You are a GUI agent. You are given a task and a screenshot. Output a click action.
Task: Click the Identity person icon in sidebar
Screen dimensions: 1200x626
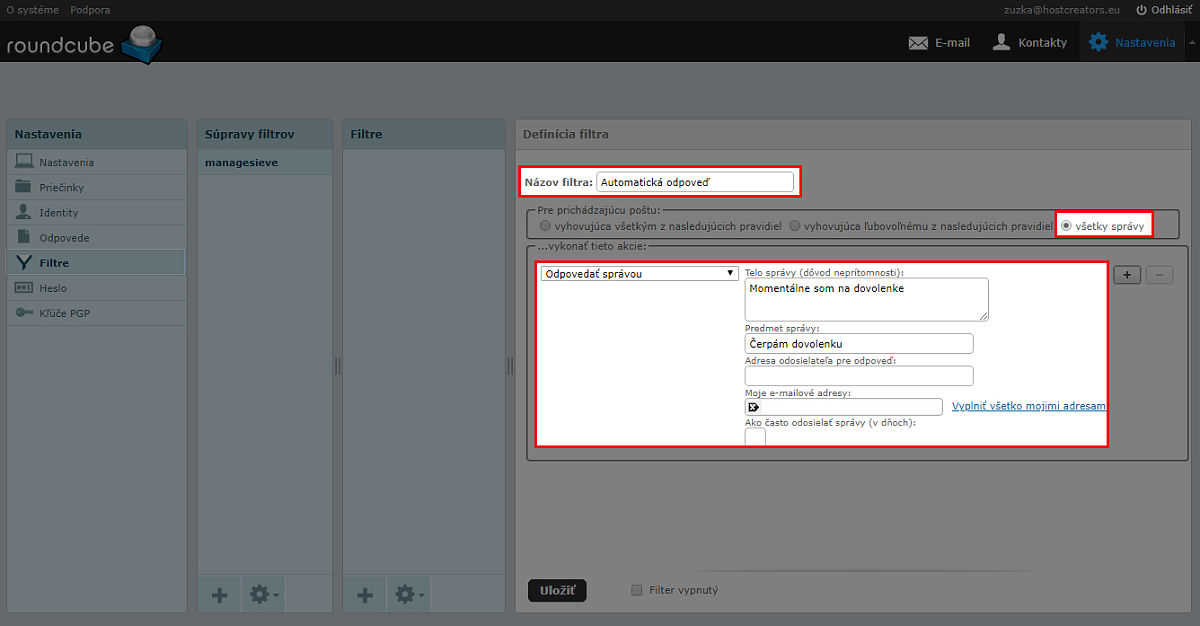(x=23, y=212)
